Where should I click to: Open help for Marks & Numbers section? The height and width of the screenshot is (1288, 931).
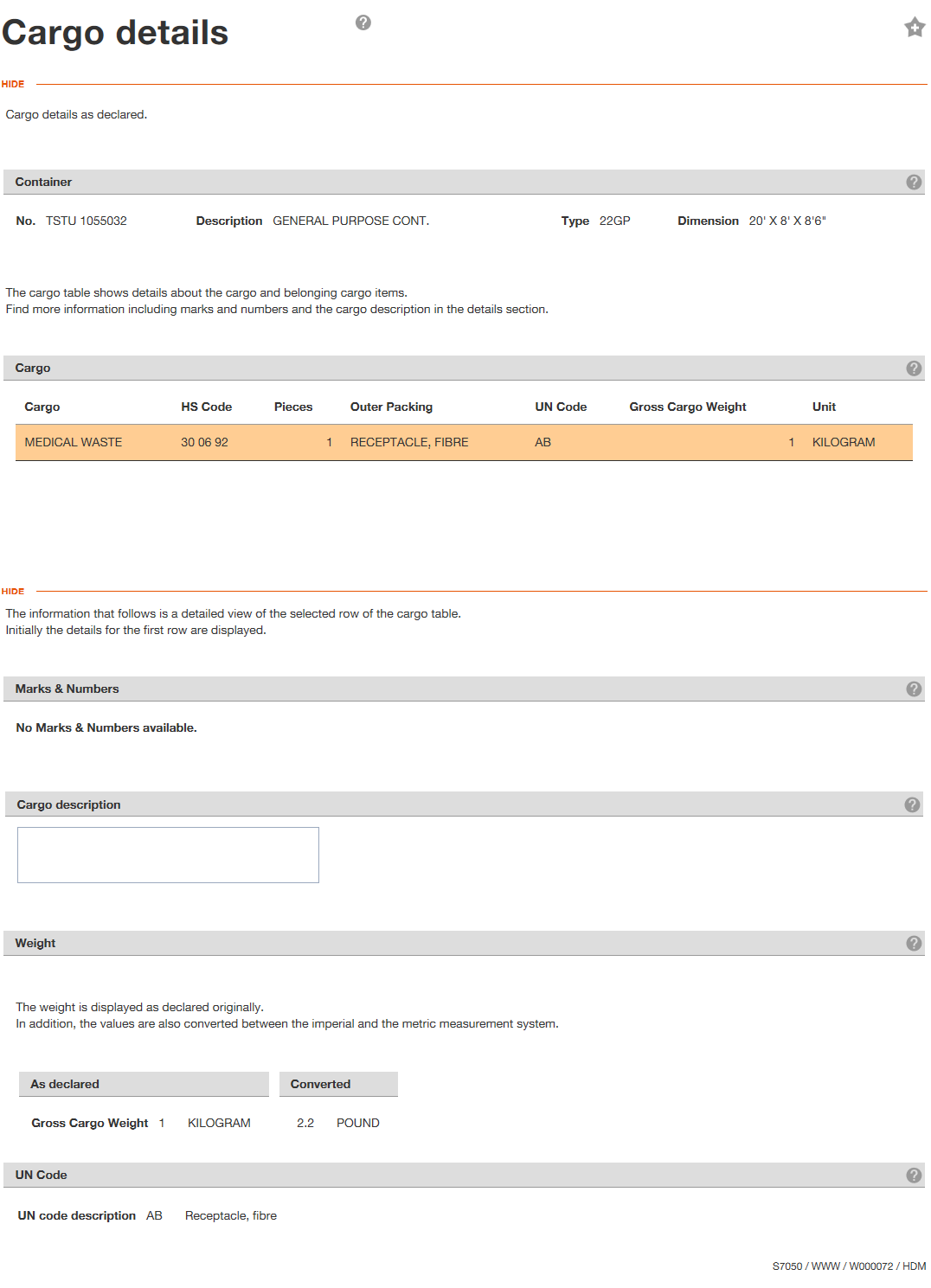914,689
